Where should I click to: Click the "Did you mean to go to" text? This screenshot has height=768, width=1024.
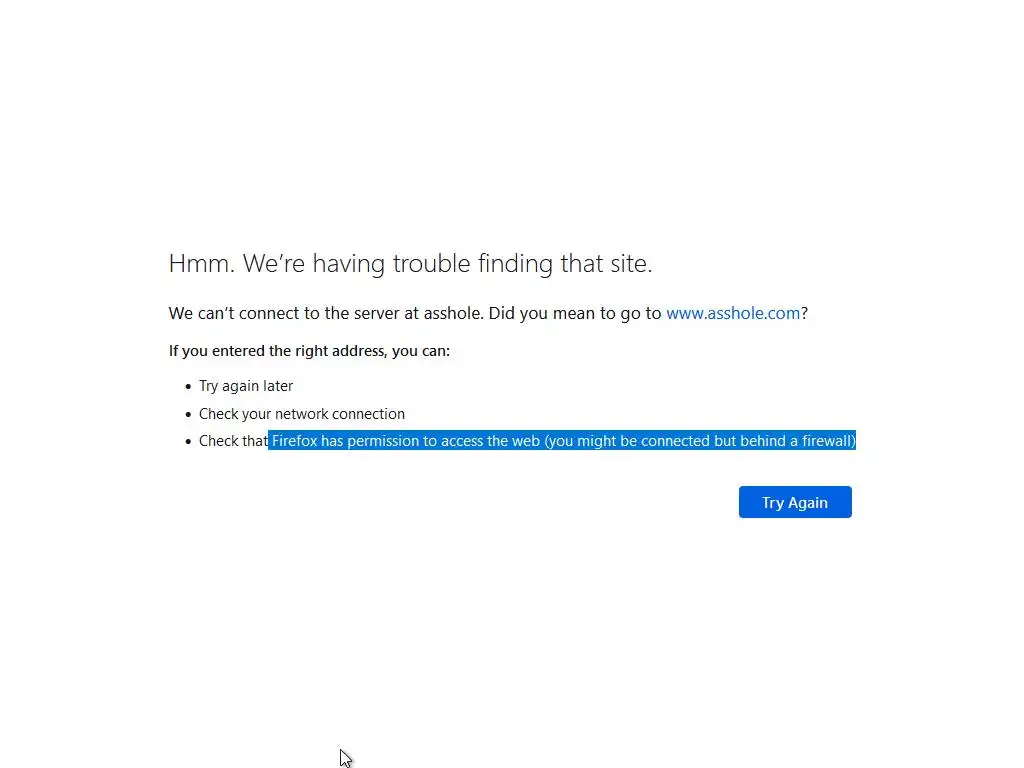click(x=575, y=313)
